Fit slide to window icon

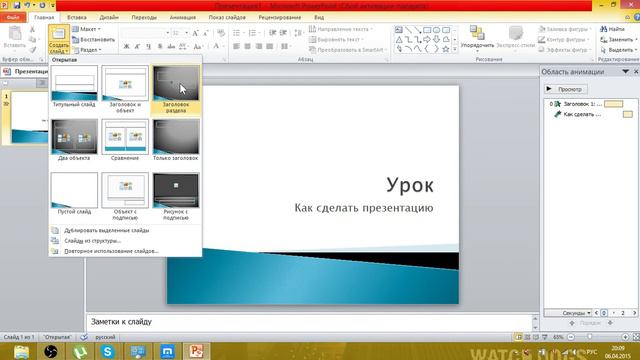coord(636,337)
